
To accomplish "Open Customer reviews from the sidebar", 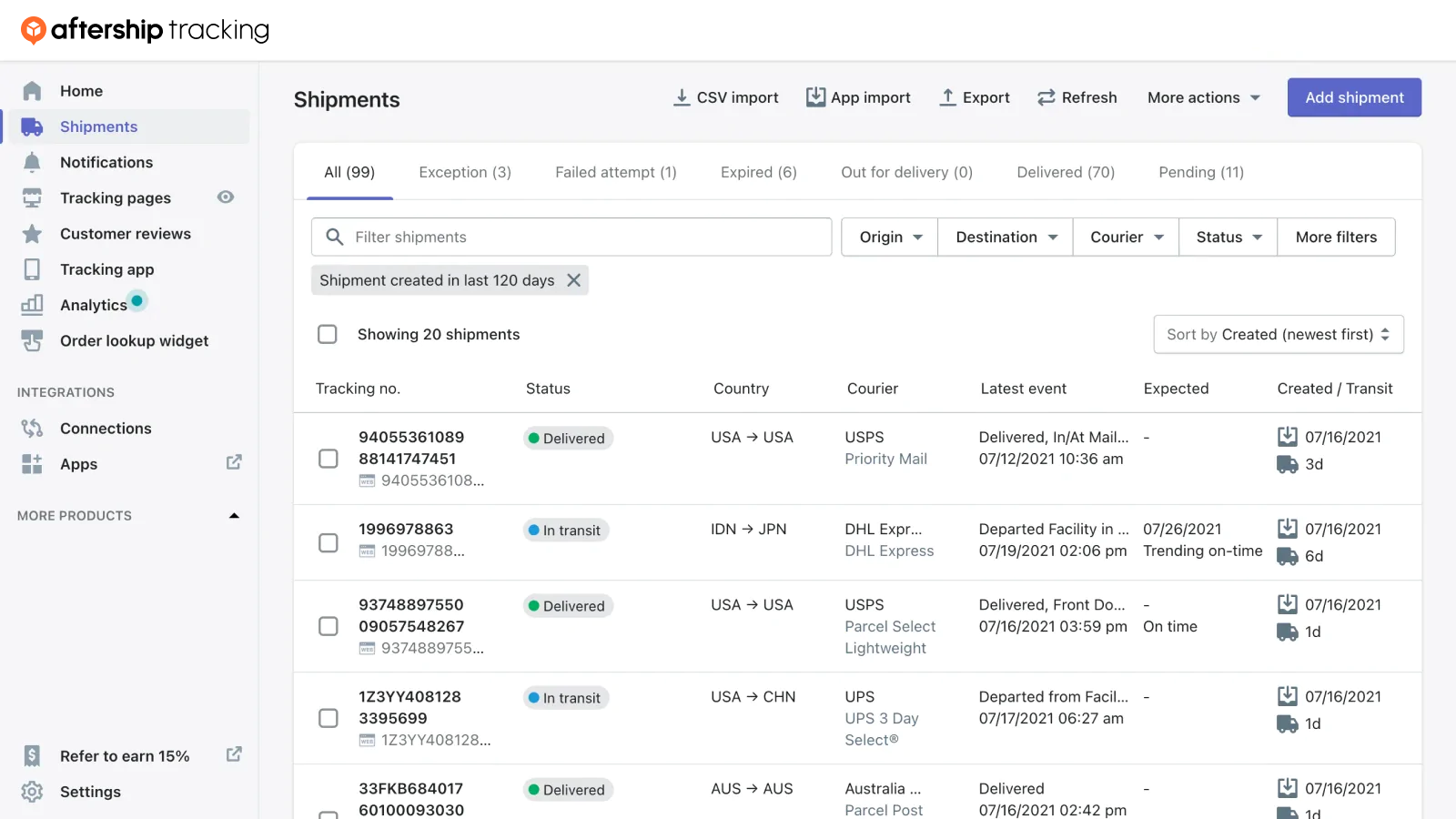I will pos(125,234).
